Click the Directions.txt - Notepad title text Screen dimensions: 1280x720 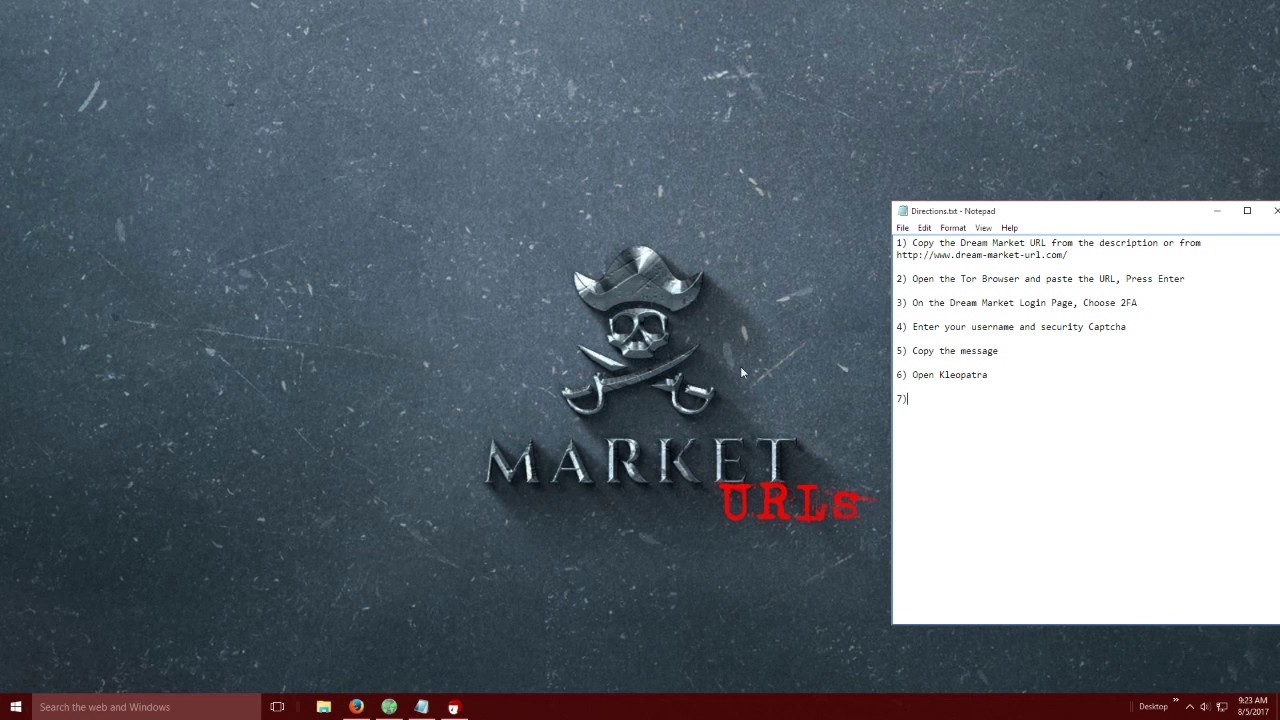click(953, 211)
